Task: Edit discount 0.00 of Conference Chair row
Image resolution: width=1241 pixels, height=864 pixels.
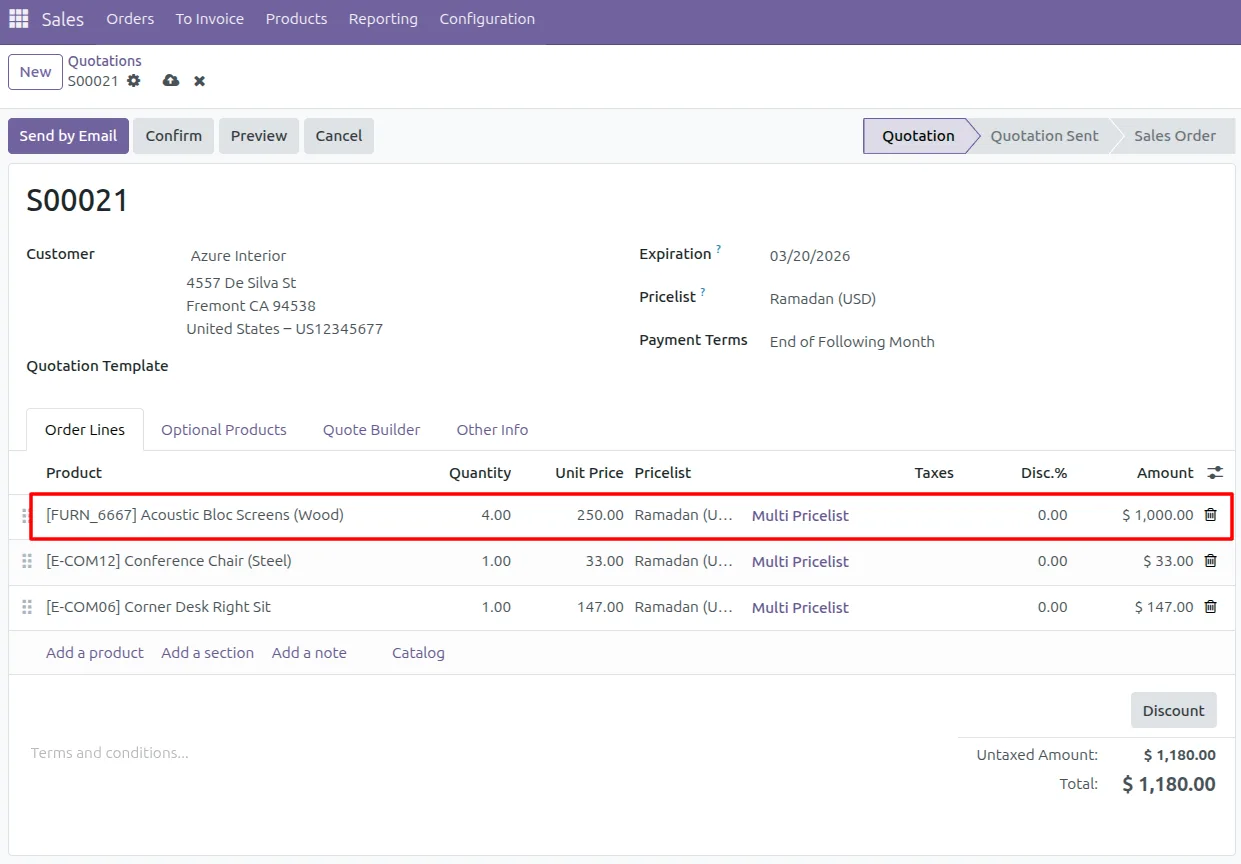Action: click(1052, 562)
